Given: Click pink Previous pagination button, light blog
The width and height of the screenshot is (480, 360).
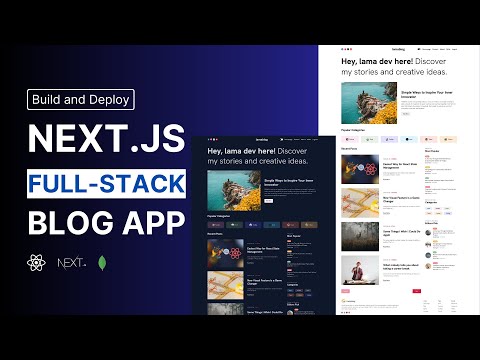Looking at the screenshot, I should tap(345, 291).
